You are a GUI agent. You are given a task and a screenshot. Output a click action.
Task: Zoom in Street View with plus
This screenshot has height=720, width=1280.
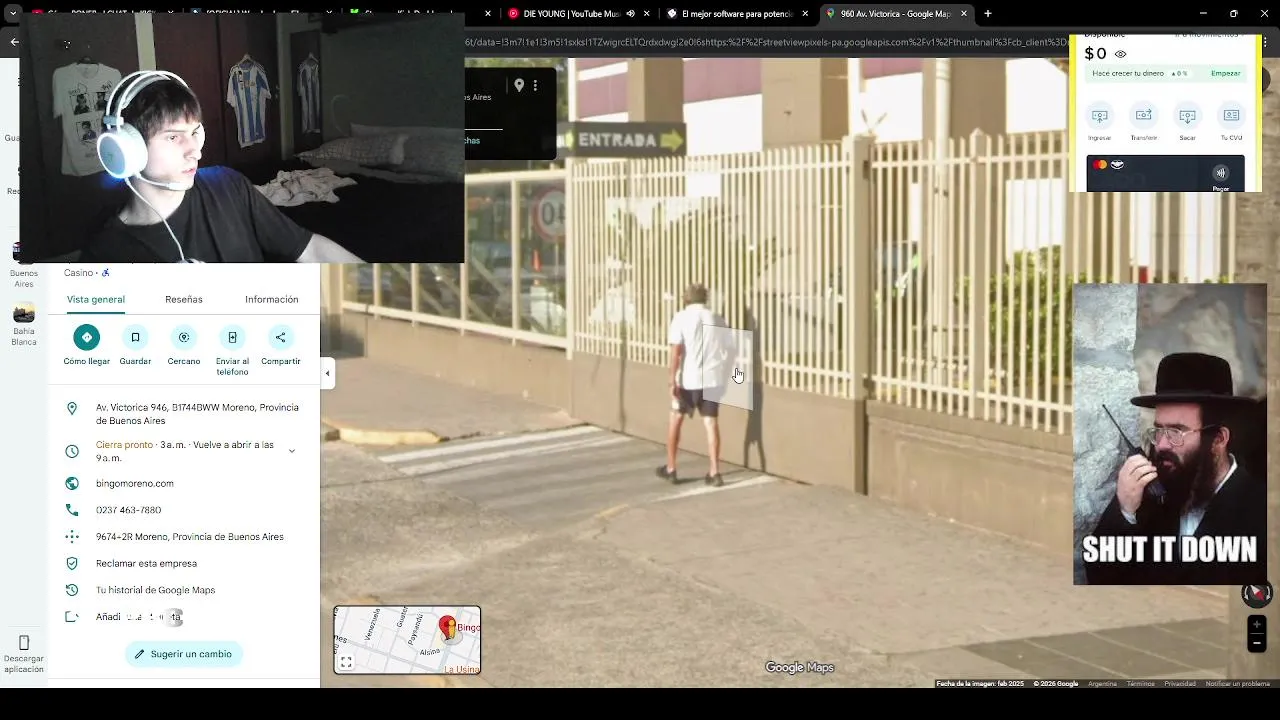click(1257, 625)
